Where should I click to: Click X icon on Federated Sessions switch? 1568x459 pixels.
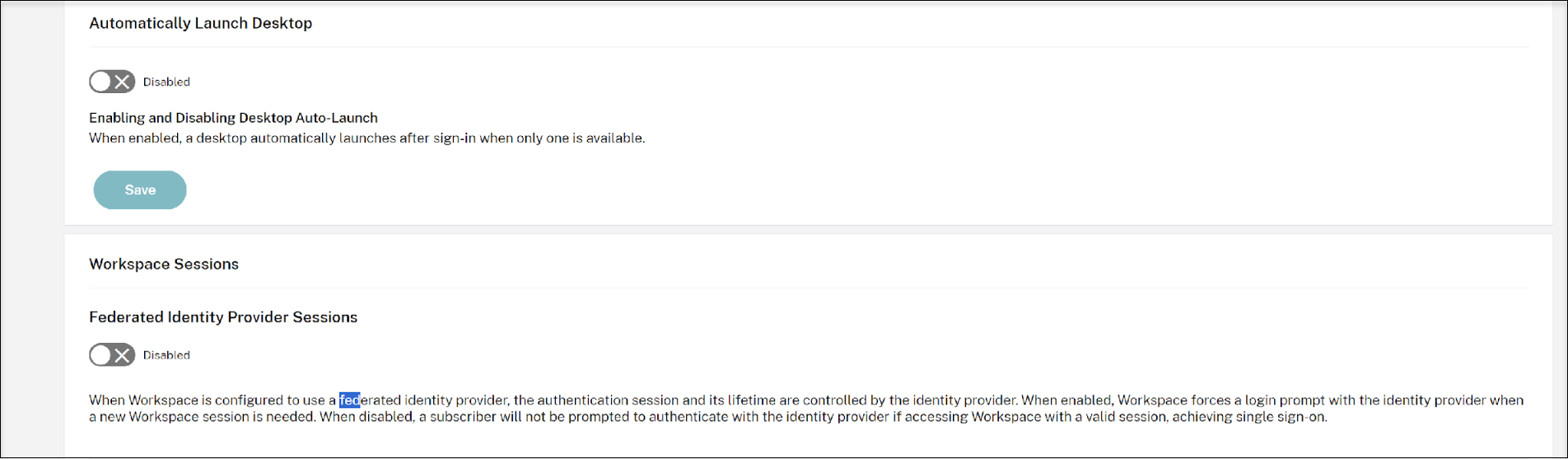point(123,355)
